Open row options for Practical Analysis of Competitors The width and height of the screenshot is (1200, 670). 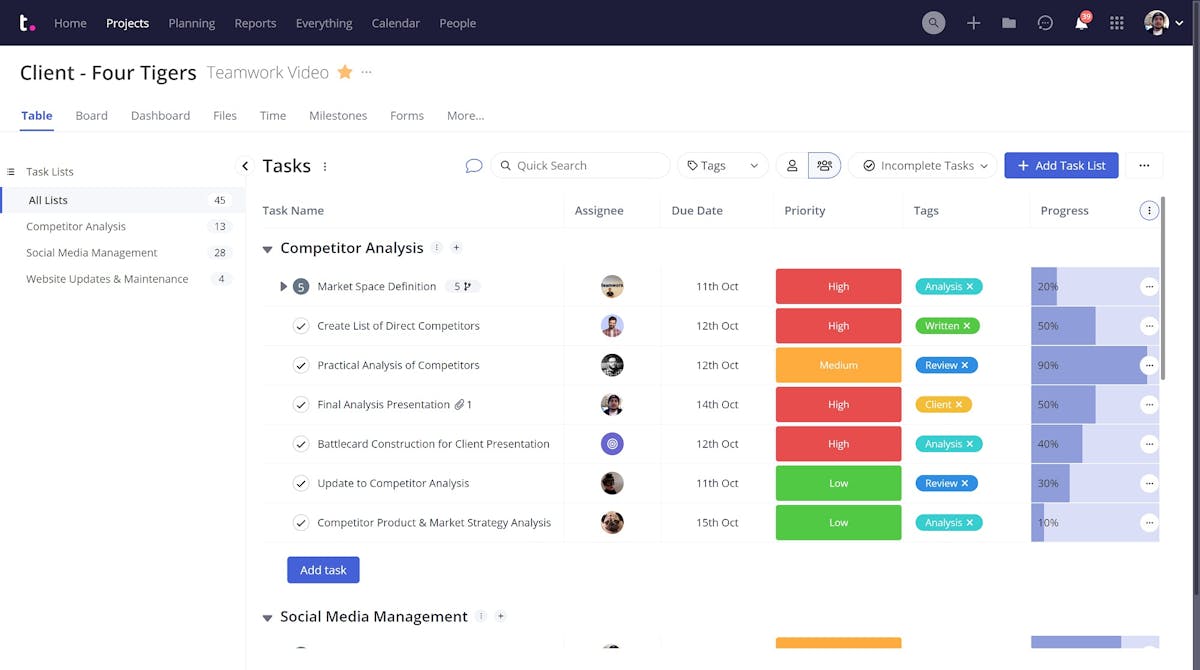[1149, 365]
